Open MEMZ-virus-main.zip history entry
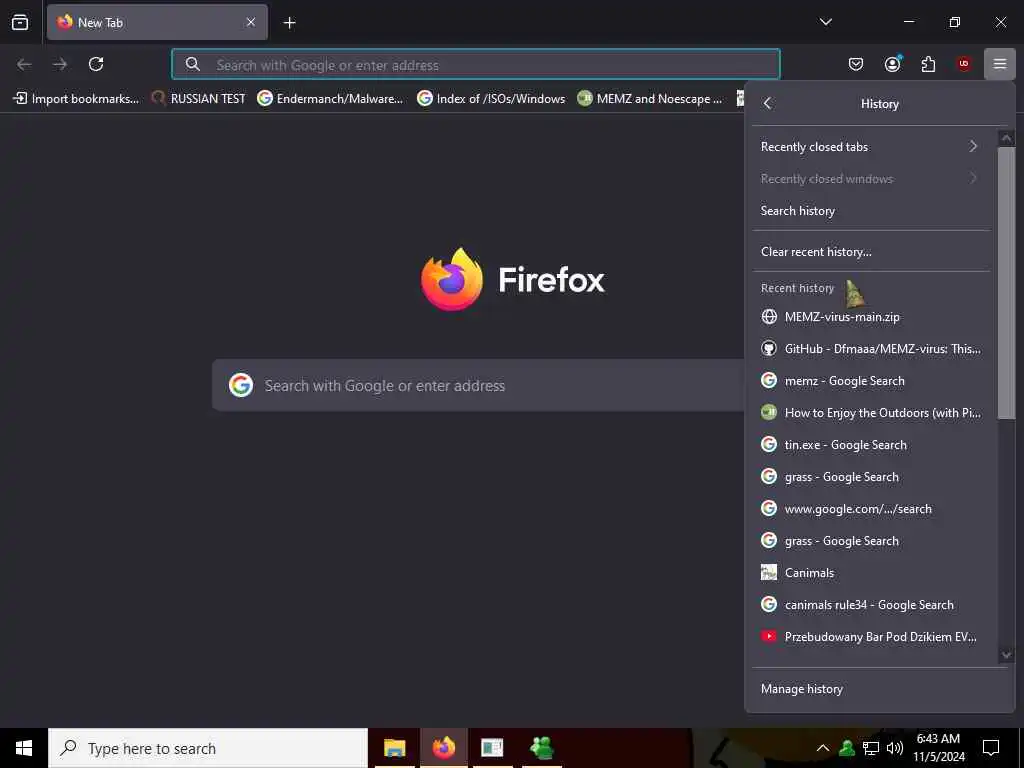This screenshot has width=1024, height=768. pos(871,317)
